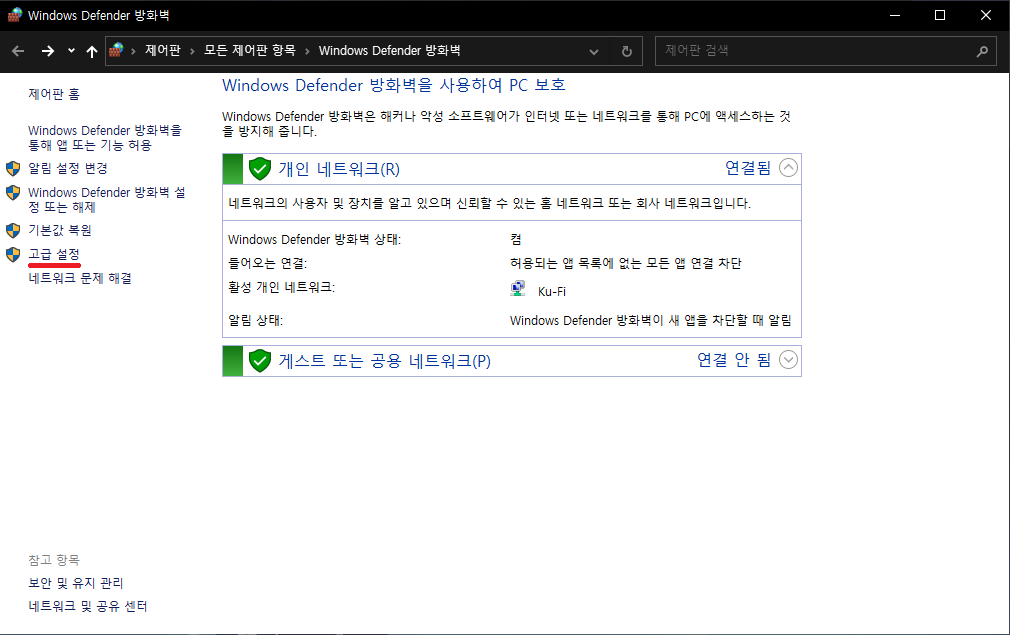
Task: Click the Ku-Fi network icon
Action: [x=518, y=289]
